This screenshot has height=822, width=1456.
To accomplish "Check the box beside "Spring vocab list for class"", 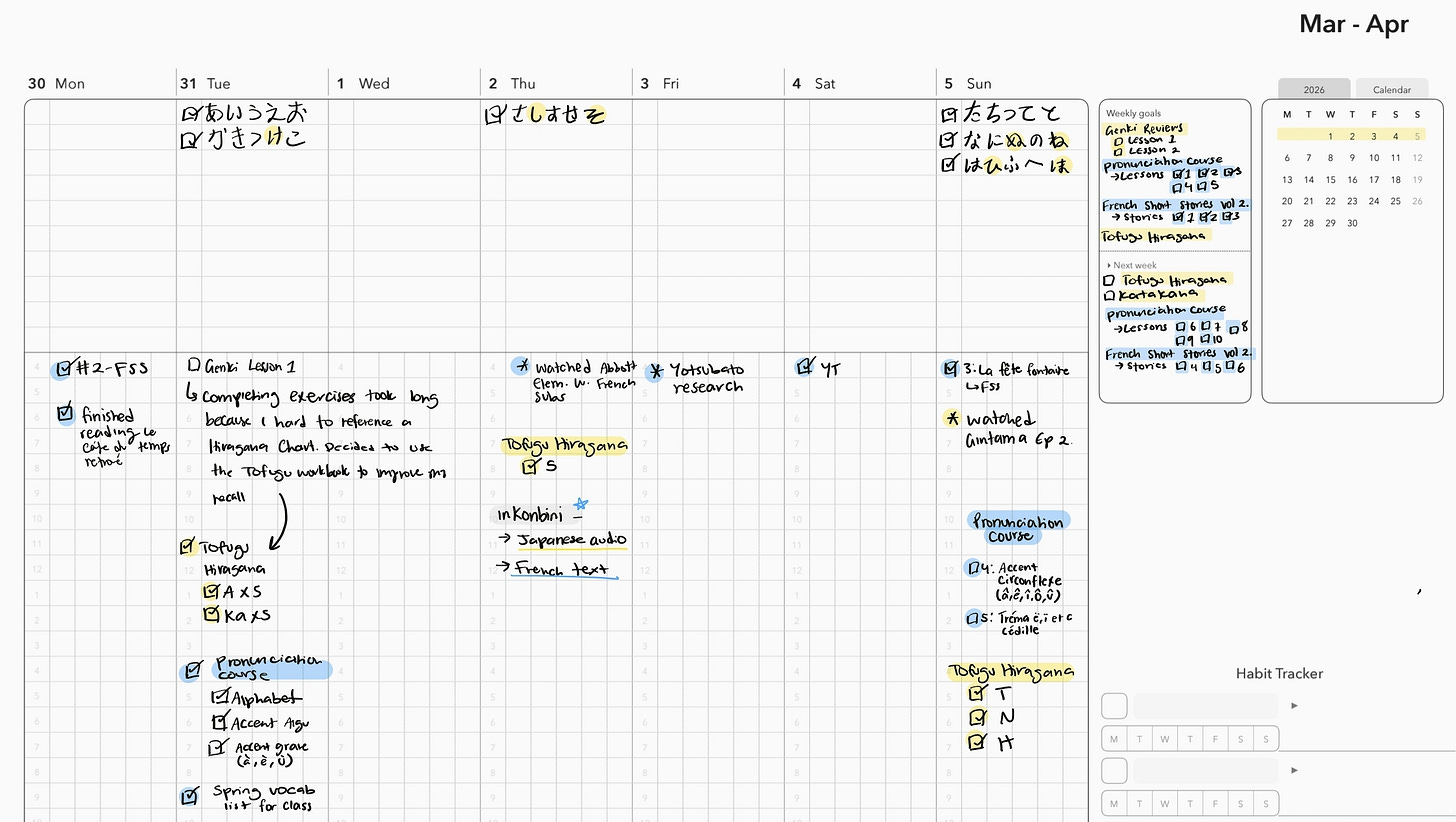I will click(190, 796).
